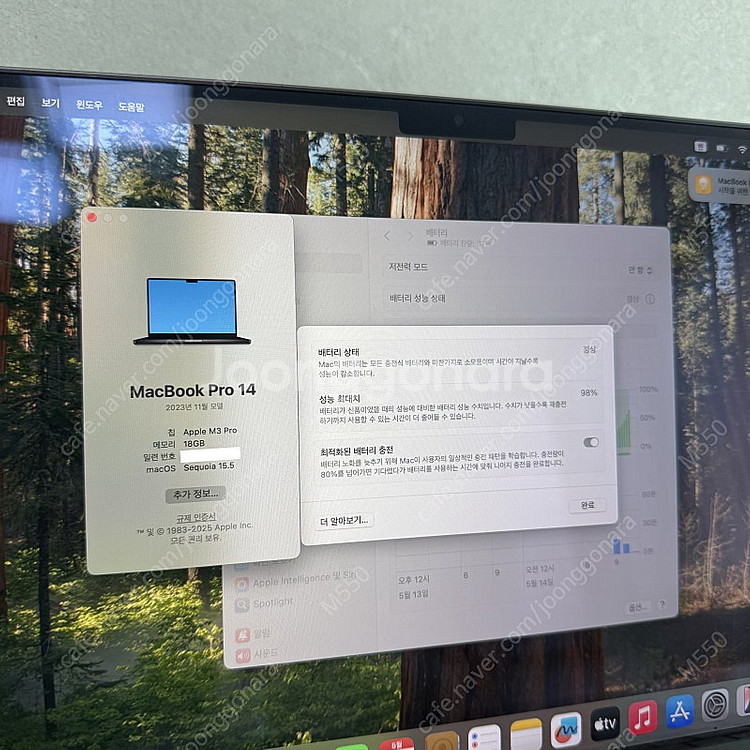750x750 pixels.
Task: Select Apple Intelligence 및 Siri in settings sidebar
Action: pos(295,580)
